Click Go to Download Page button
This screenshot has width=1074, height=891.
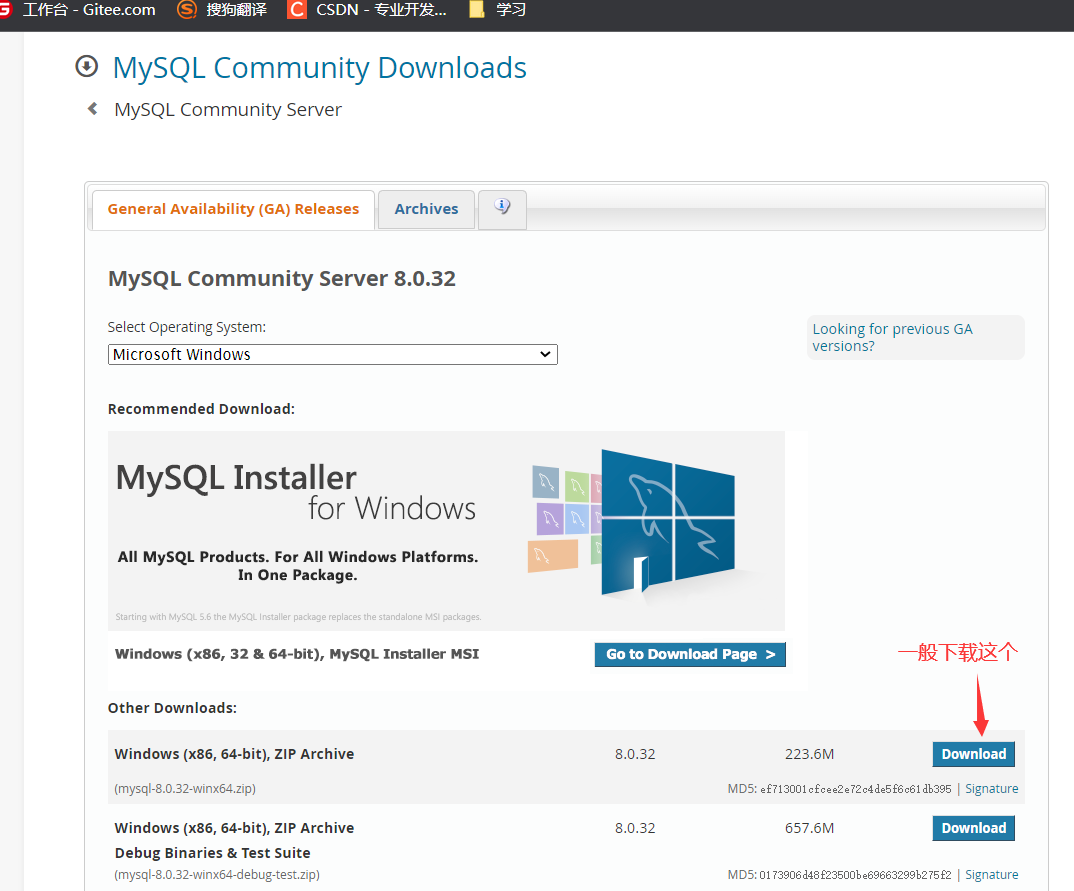click(x=690, y=654)
